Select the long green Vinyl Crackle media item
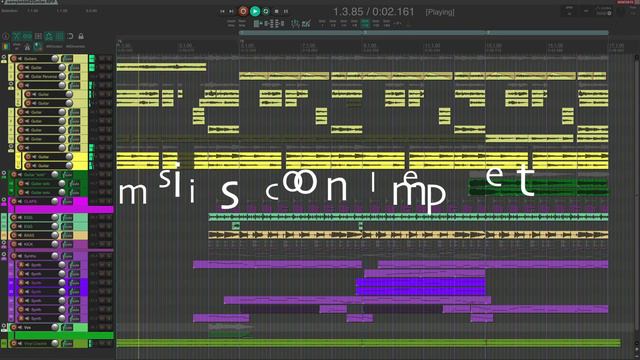Image resolution: width=640 pixels, height=360 pixels. pyautogui.click(x=369, y=343)
